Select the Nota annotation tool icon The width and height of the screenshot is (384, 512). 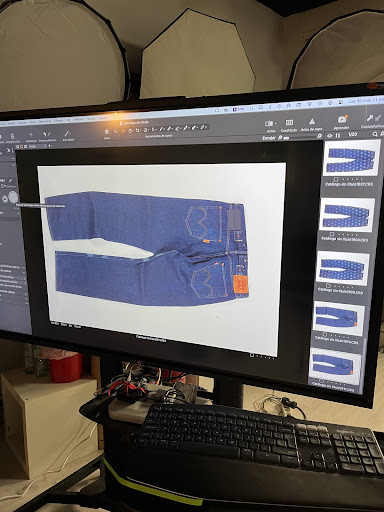pos(106,132)
